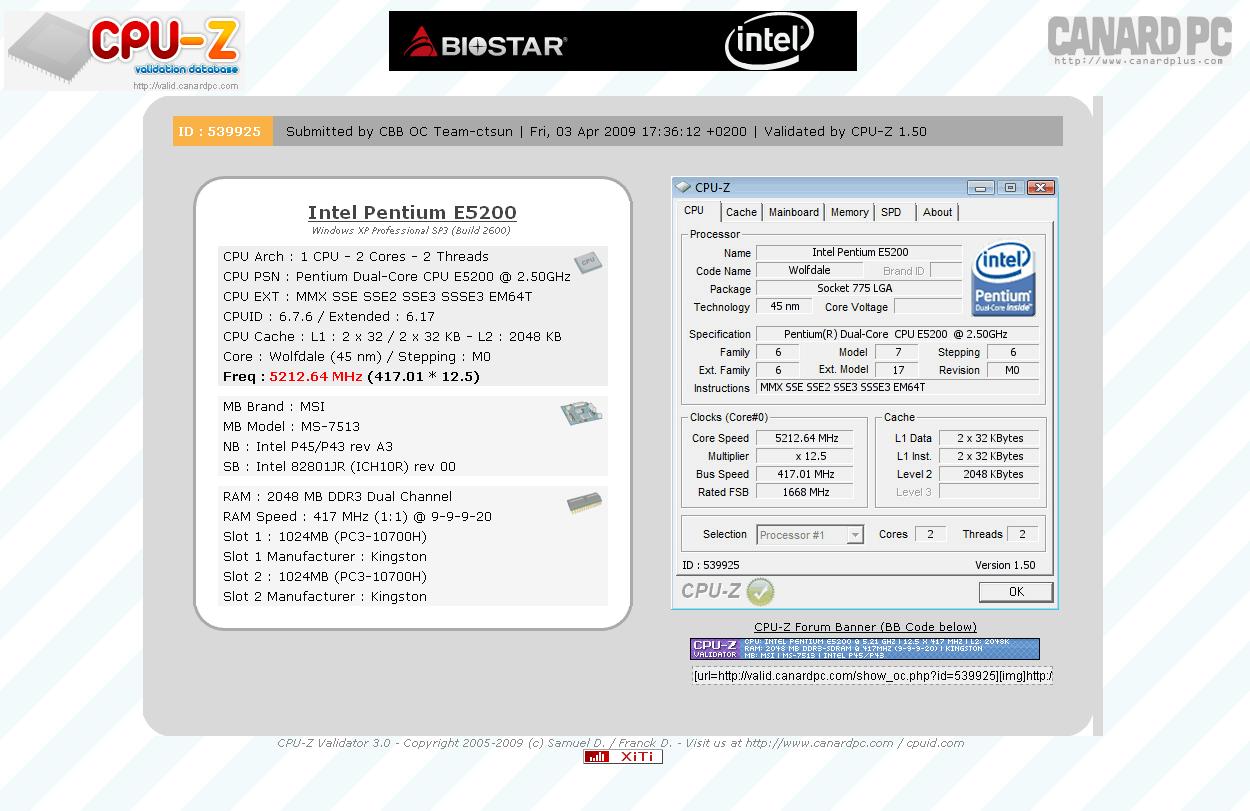Viewport: 1250px width, 811px height.
Task: Open the About tab
Action: (938, 212)
